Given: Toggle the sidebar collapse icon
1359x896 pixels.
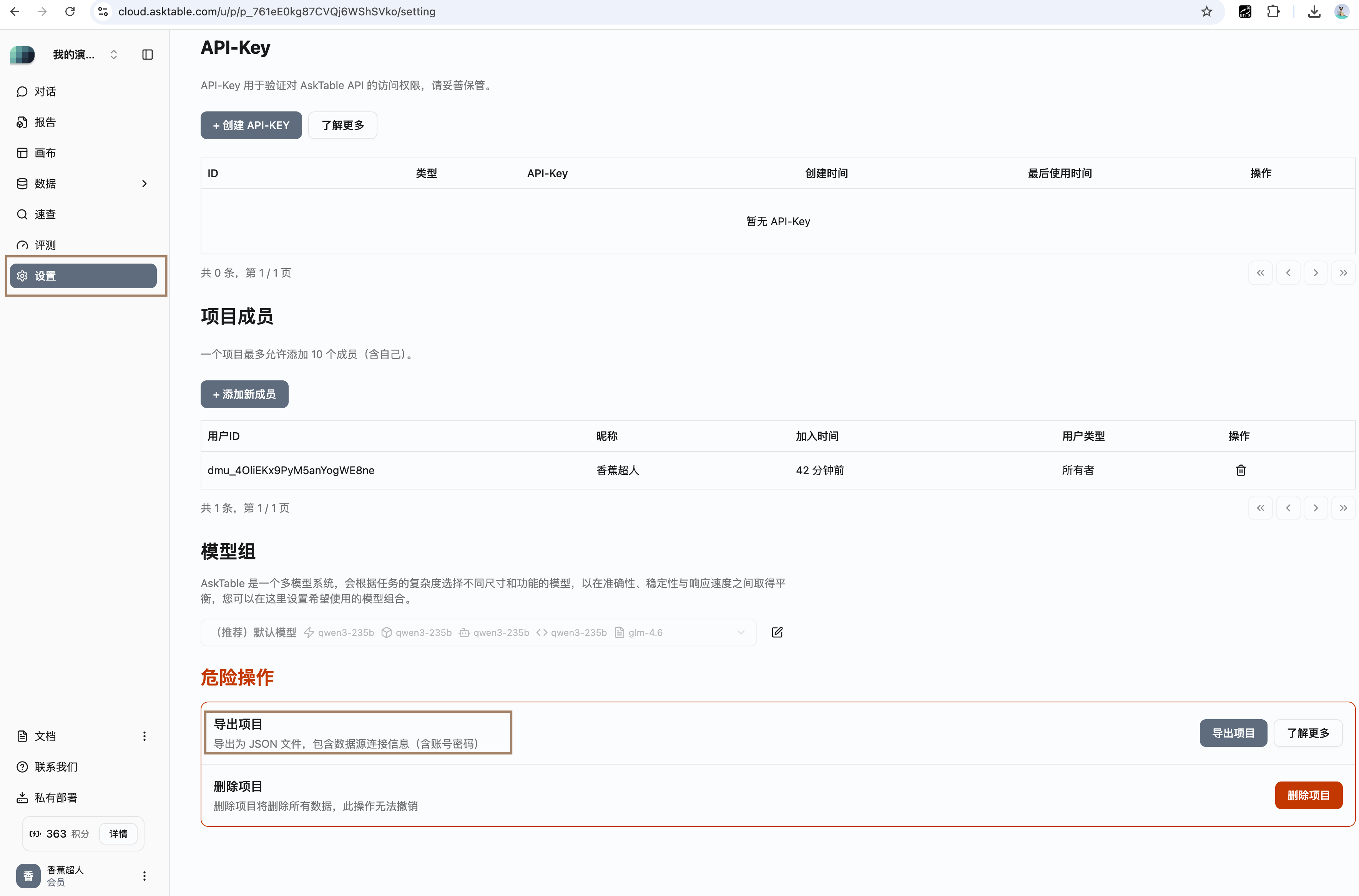Looking at the screenshot, I should (148, 55).
